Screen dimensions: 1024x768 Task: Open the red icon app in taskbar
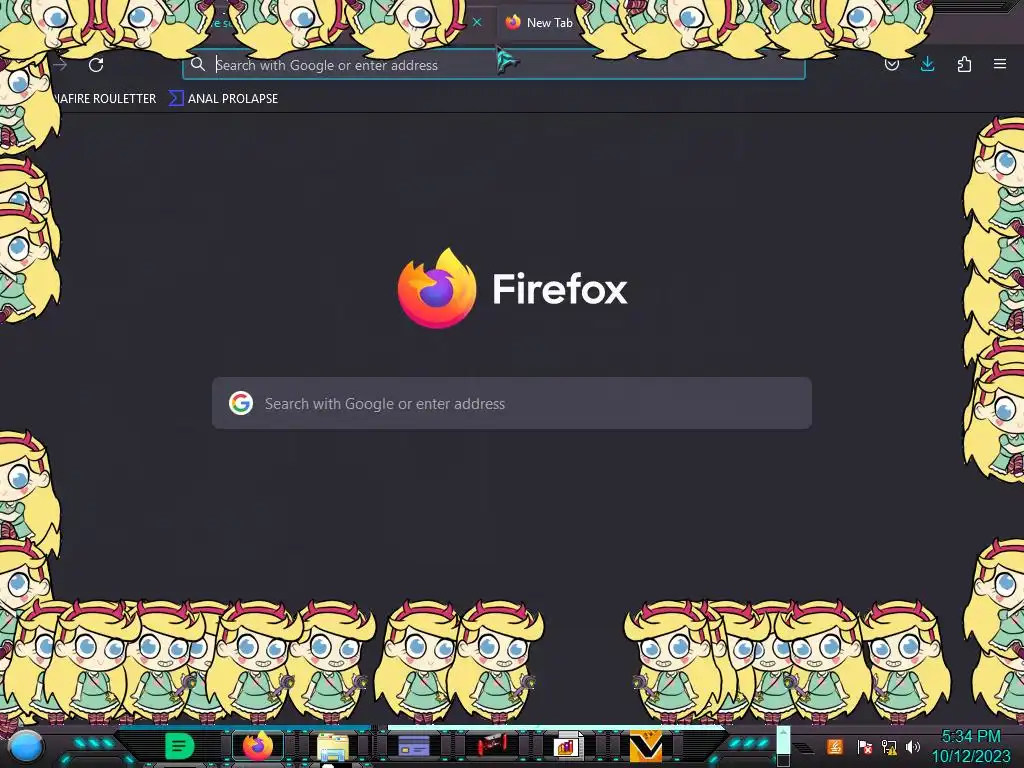[491, 746]
